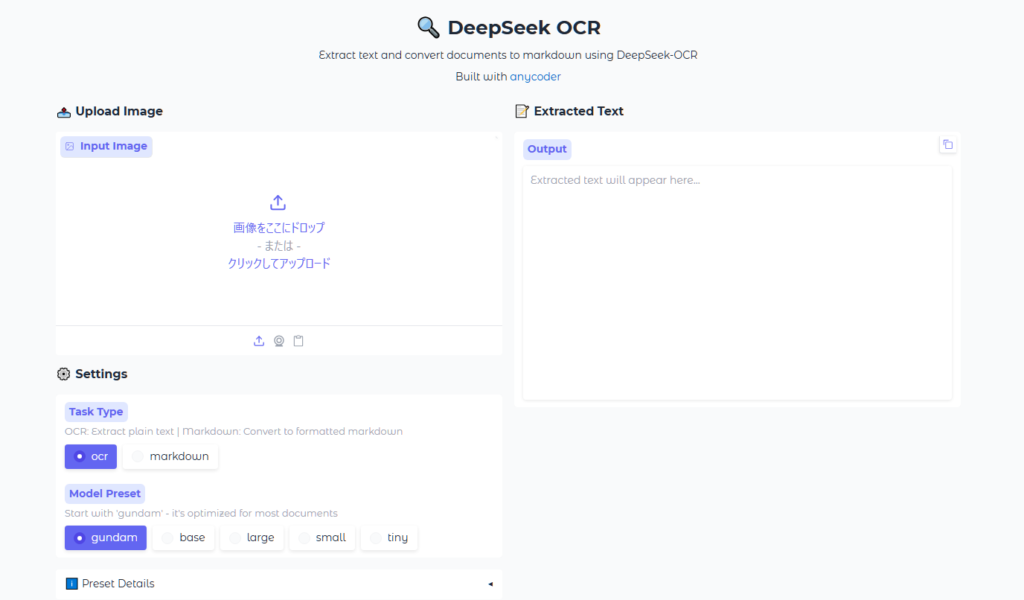Click the clipboard paste source icon
The image size is (1024, 600).
298,341
